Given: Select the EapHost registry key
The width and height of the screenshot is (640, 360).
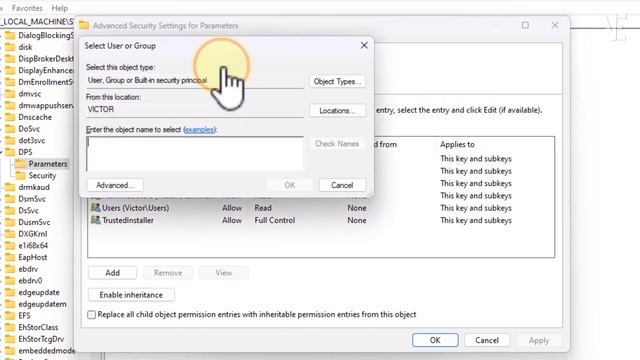Looking at the screenshot, I should pyautogui.click(x=32, y=257).
